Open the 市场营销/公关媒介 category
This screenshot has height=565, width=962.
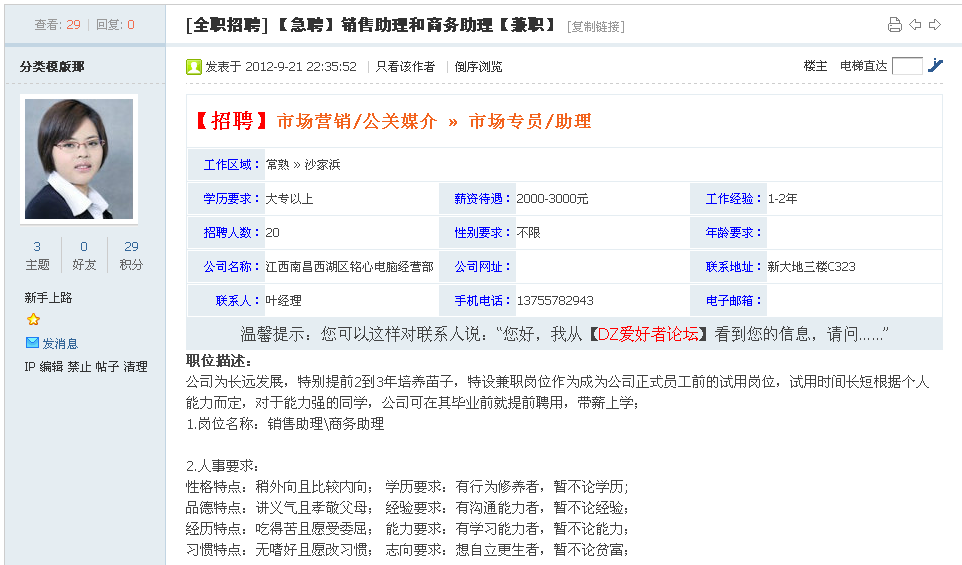point(356,121)
